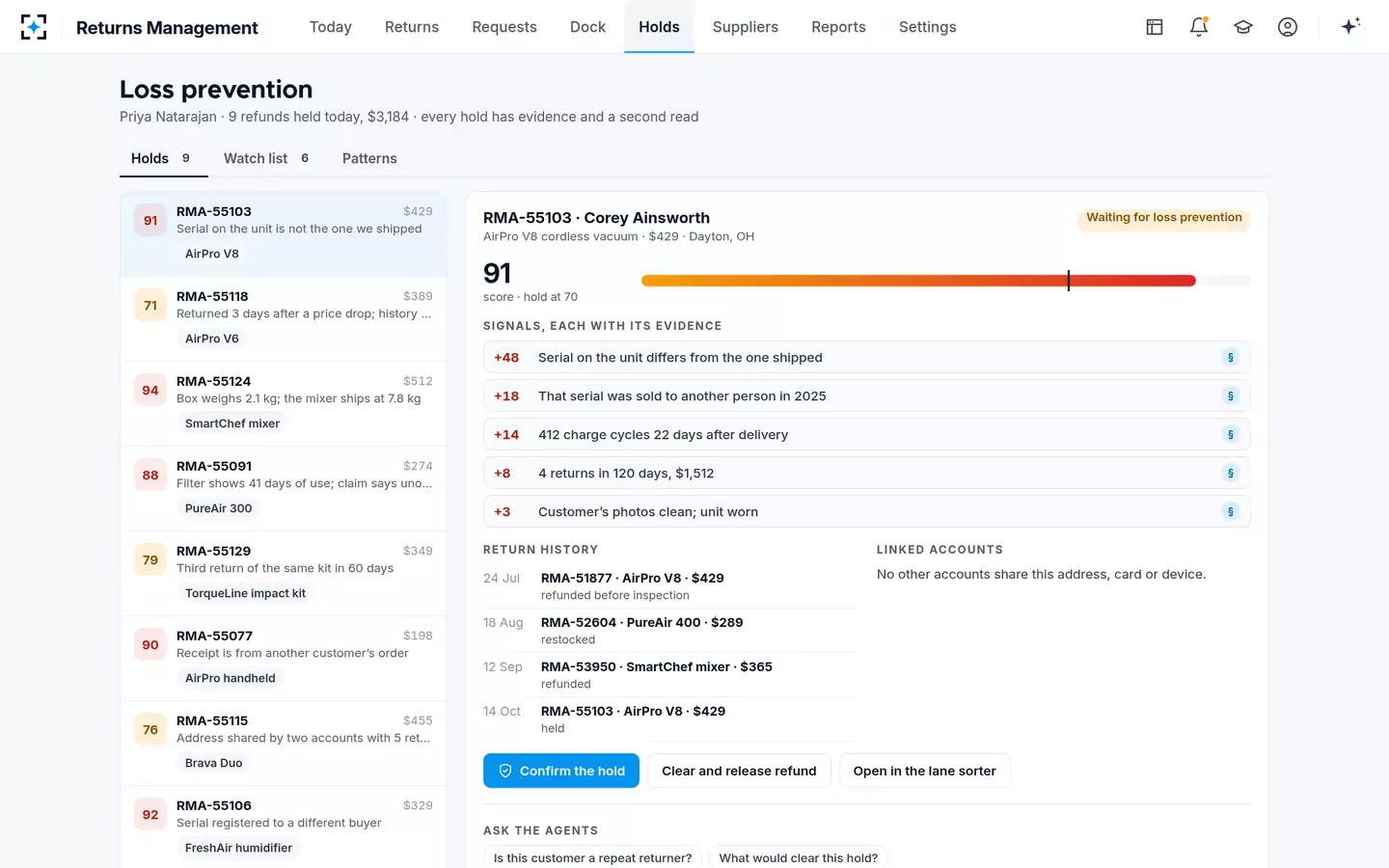Open the layout panel icon in header
The image size is (1389, 868).
coord(1155,27)
